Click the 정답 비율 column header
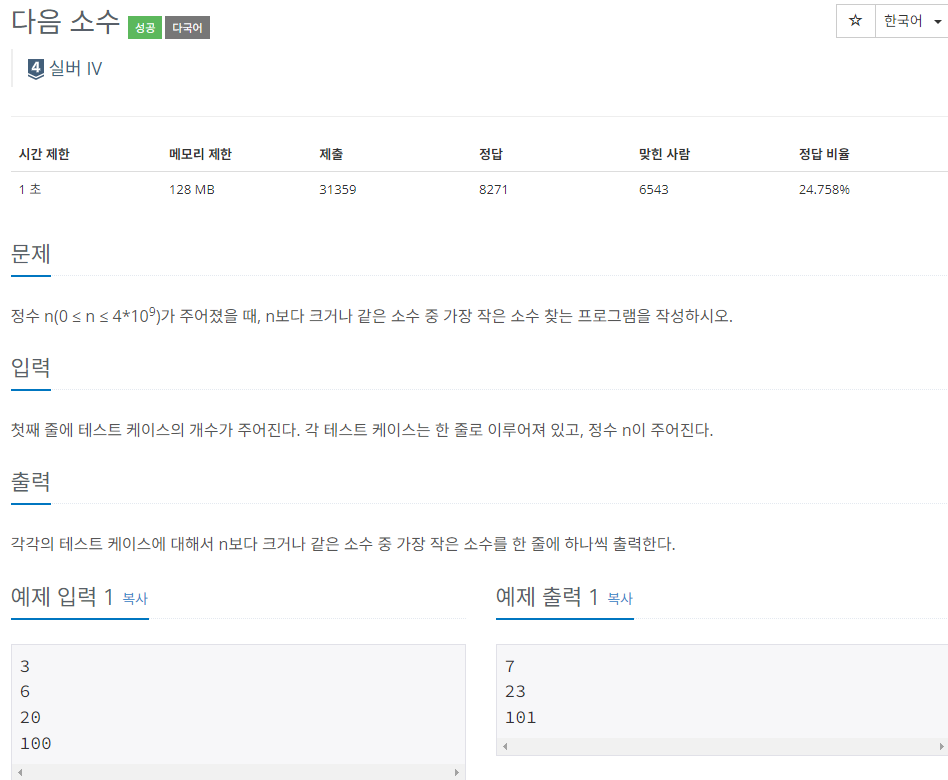The image size is (948, 780). (824, 154)
